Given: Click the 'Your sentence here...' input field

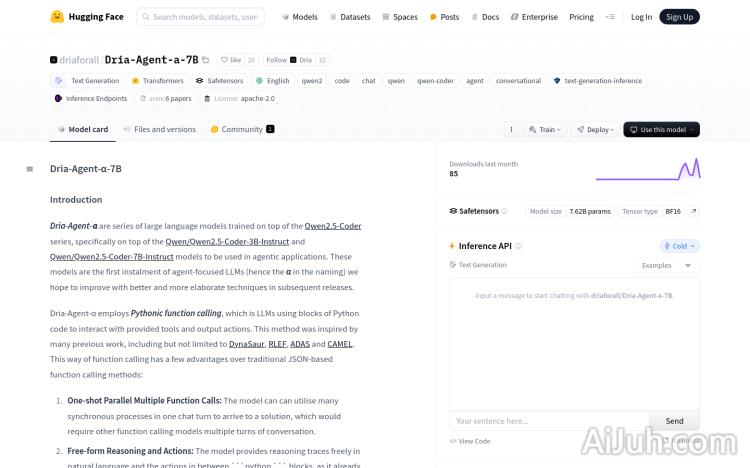Looking at the screenshot, I should pyautogui.click(x=548, y=421).
